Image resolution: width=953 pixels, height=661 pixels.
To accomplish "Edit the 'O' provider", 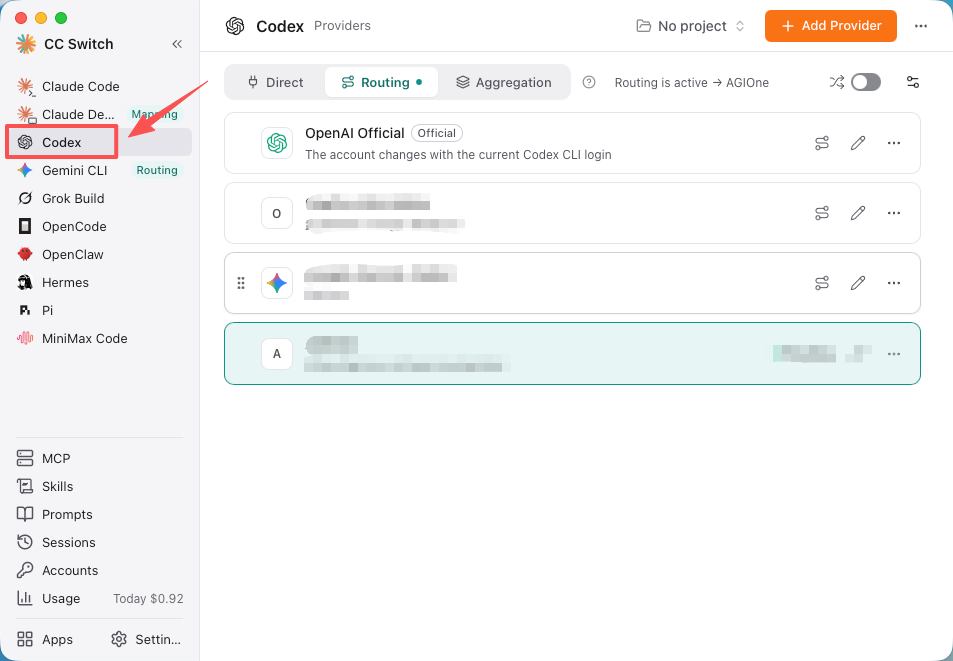I will pyautogui.click(x=858, y=213).
